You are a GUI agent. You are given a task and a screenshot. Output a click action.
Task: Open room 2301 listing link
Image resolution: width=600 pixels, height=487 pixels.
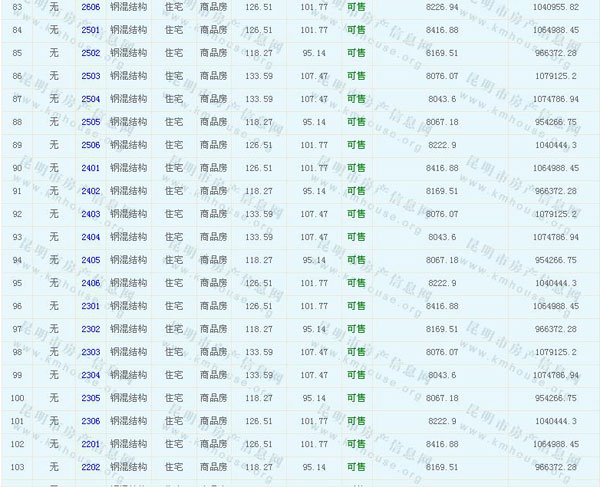click(90, 306)
